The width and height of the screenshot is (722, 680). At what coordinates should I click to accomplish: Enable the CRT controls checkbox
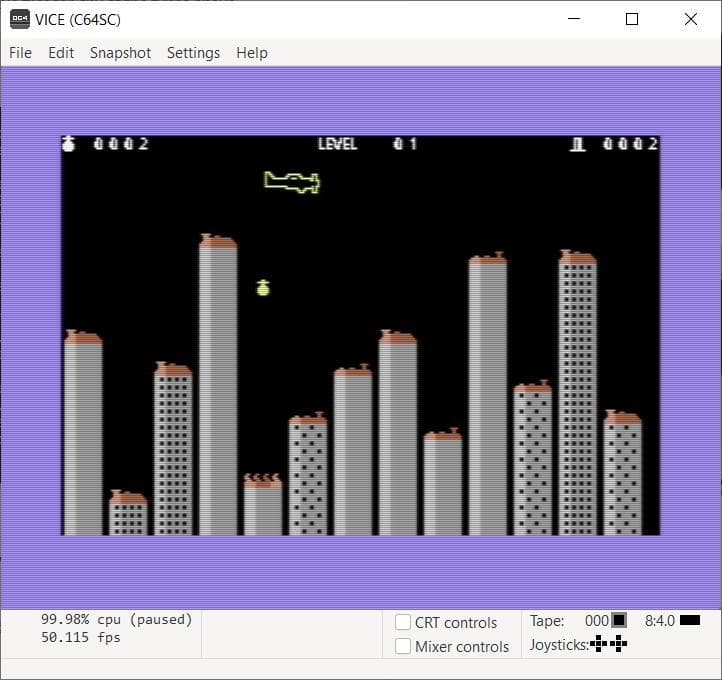403,622
